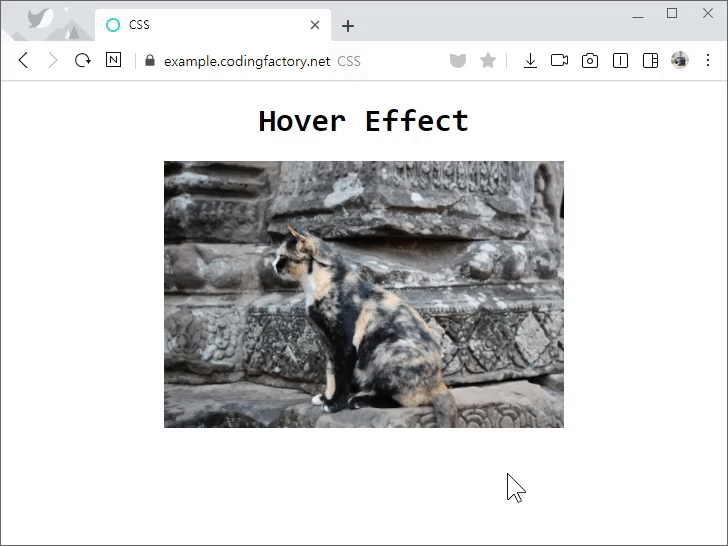The height and width of the screenshot is (546, 728).
Task: Close the browser window
Action: [x=708, y=13]
